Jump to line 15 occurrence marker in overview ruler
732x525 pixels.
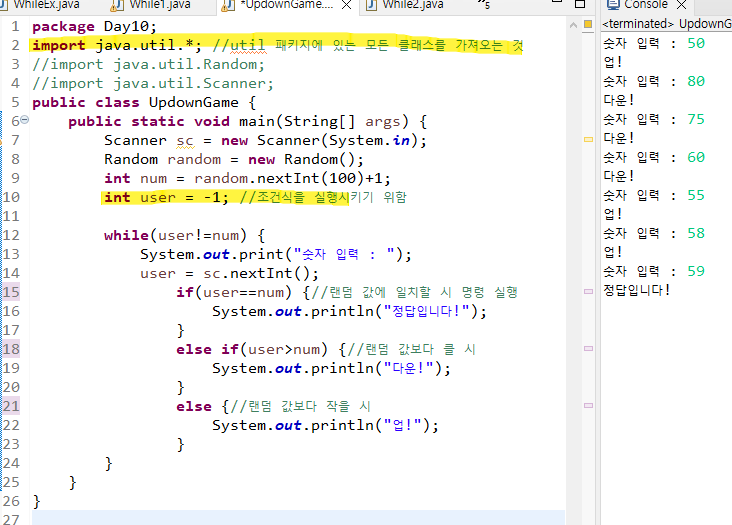[588, 291]
